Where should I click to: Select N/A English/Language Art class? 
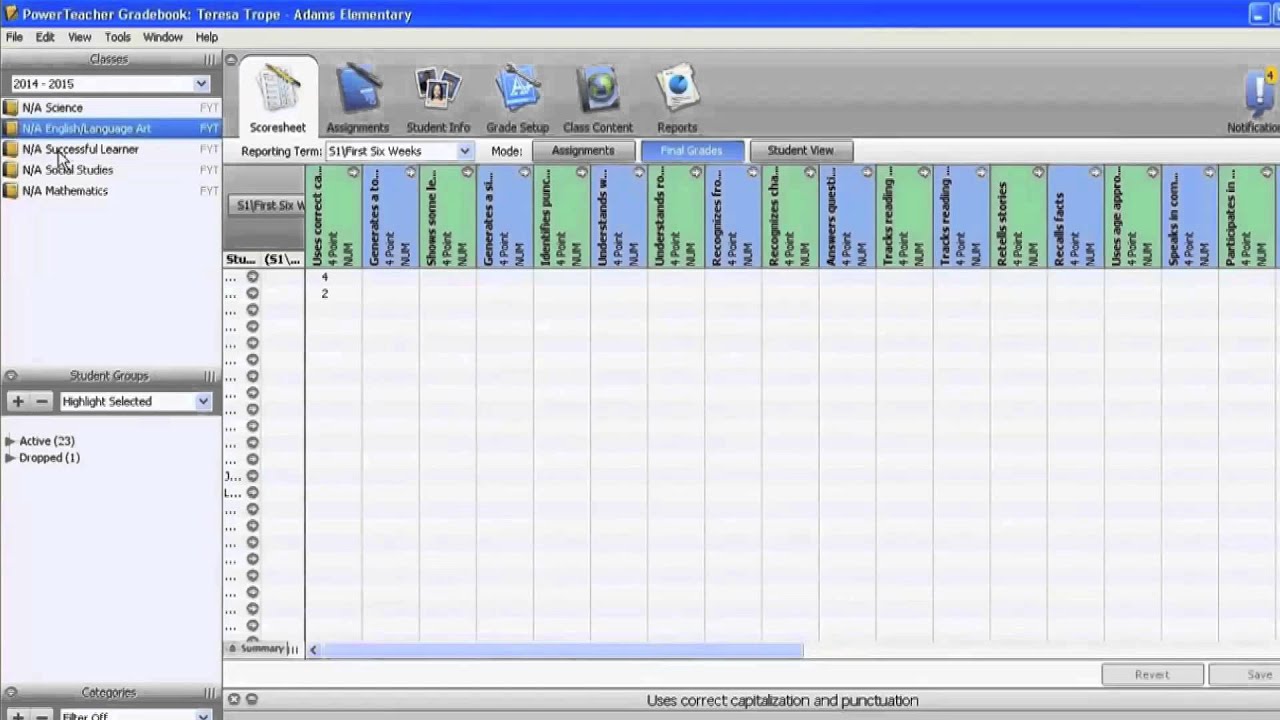(x=110, y=129)
